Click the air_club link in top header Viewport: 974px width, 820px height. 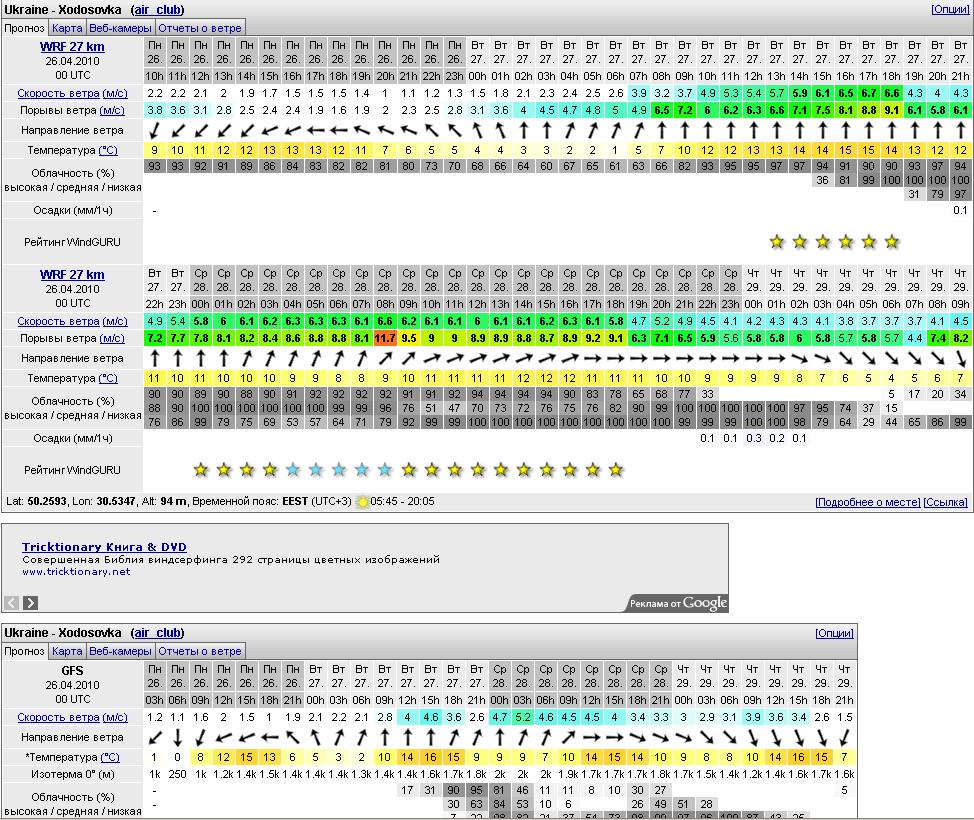(158, 9)
